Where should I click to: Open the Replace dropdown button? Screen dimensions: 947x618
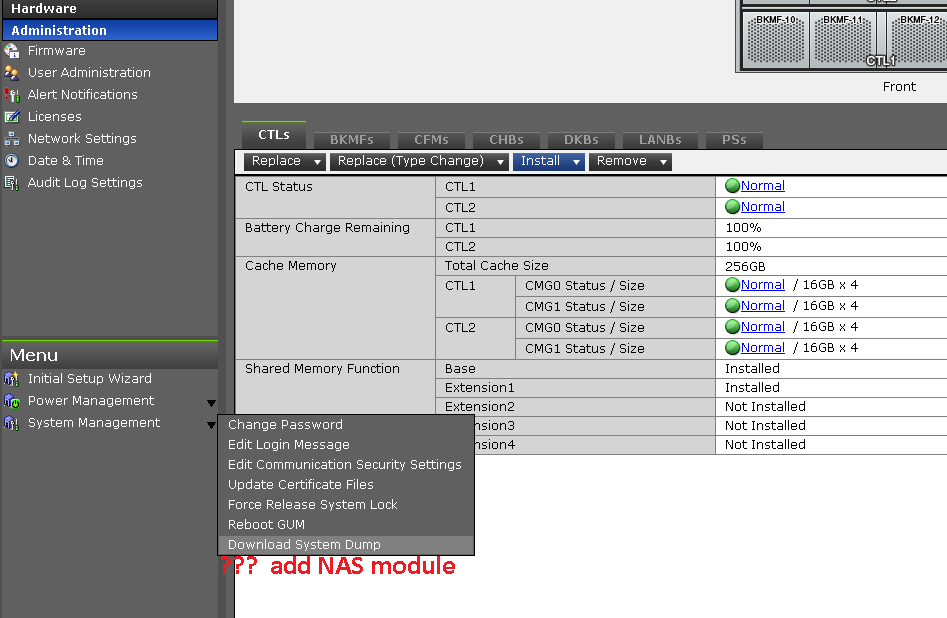(x=284, y=161)
